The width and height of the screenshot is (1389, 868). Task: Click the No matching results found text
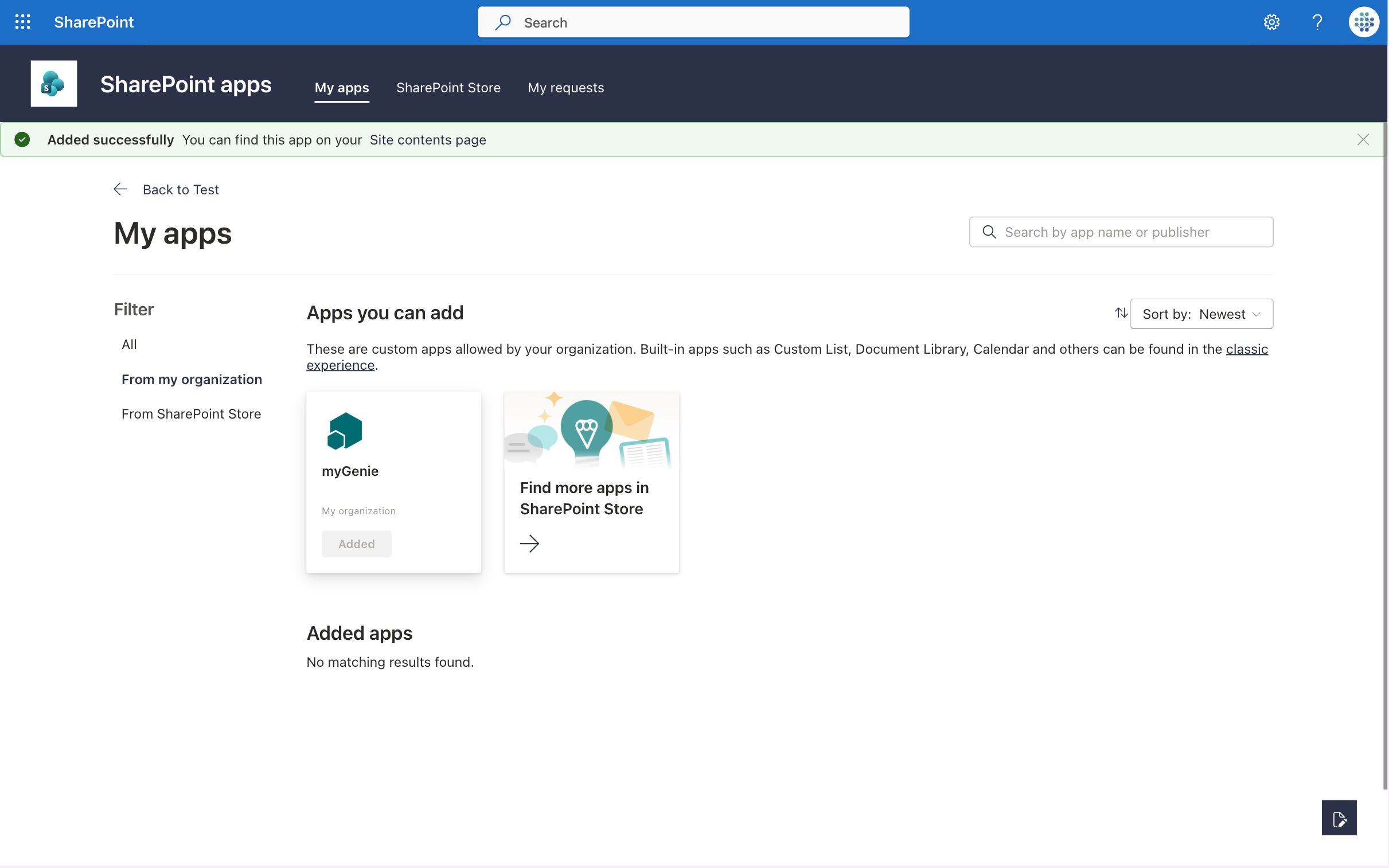pos(391,663)
